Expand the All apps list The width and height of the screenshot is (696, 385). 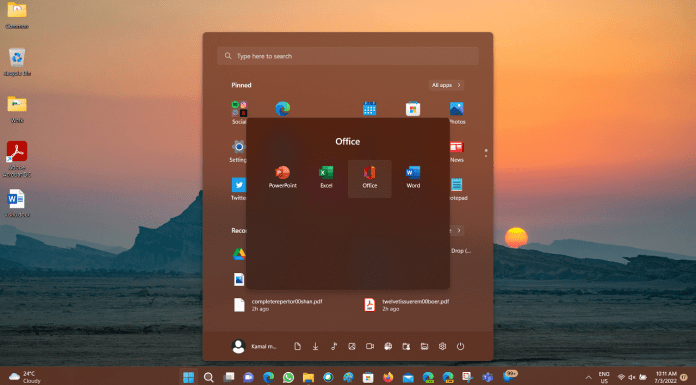[x=447, y=85]
